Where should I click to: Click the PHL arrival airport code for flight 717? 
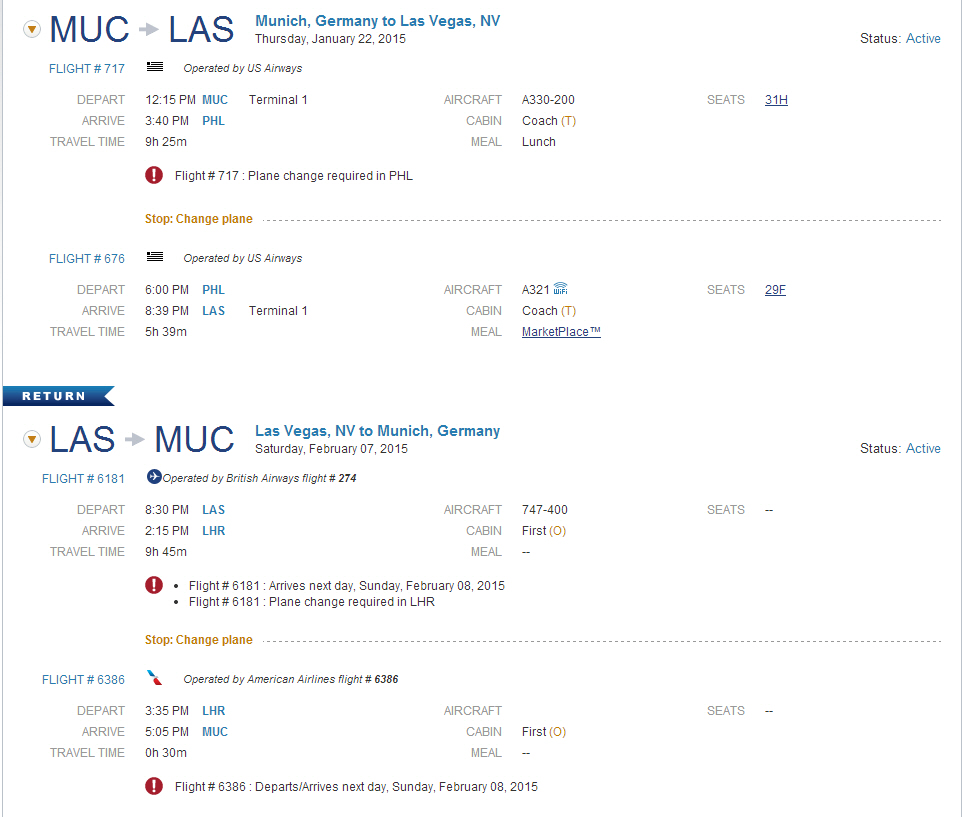214,121
